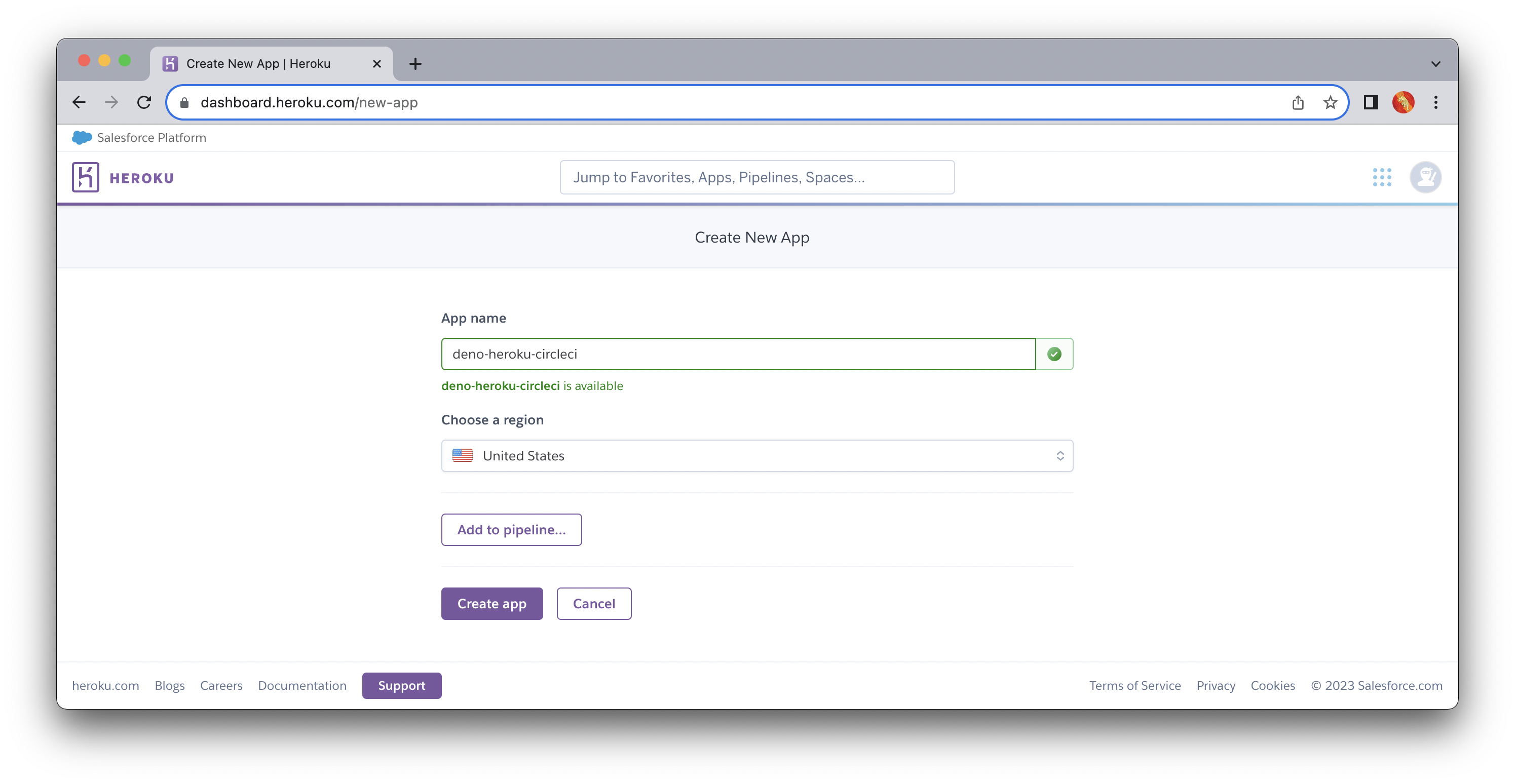Open Chrome three-dot menu
The image size is (1515, 784).
[x=1435, y=103]
